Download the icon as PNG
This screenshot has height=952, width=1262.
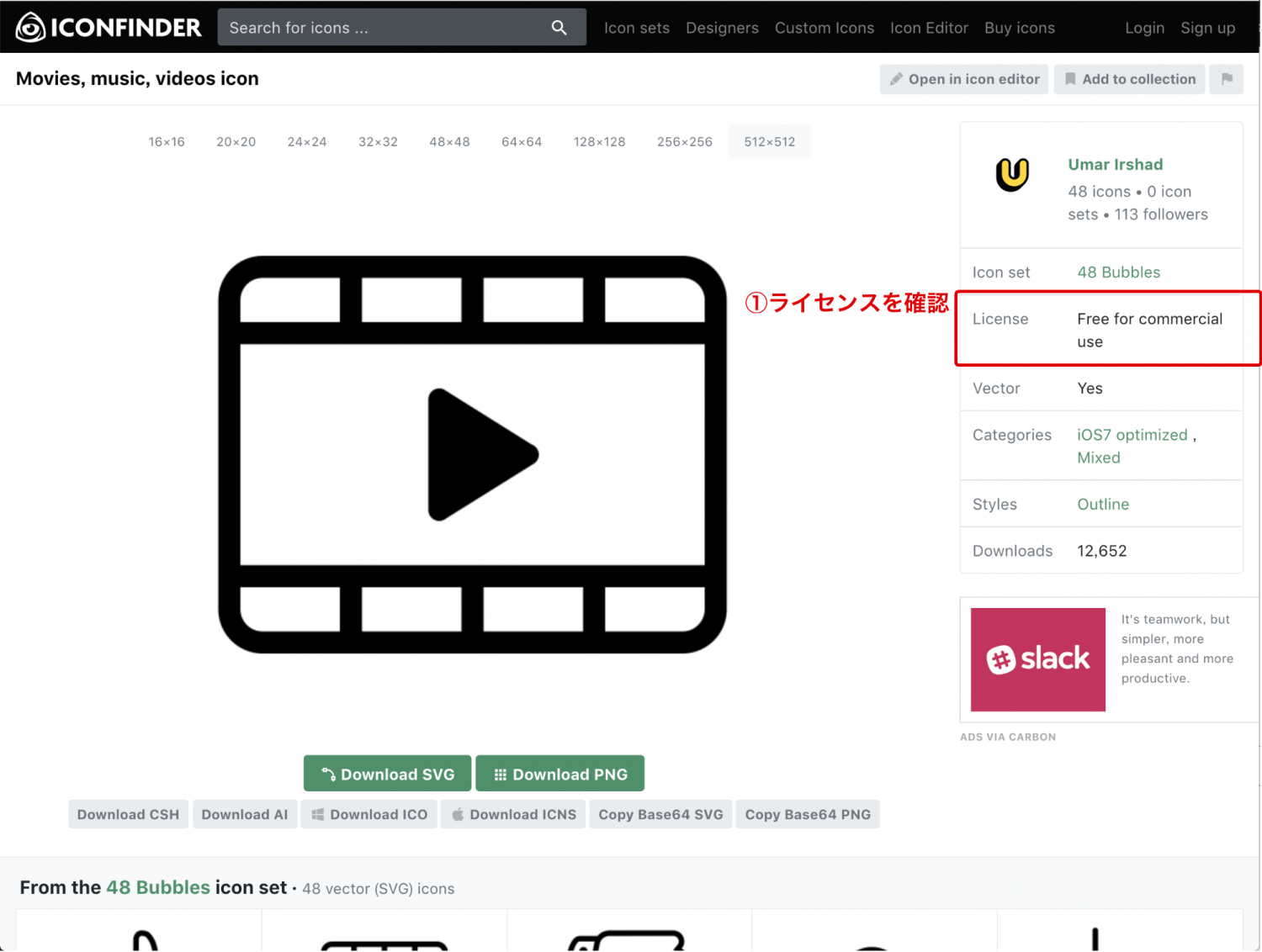pyautogui.click(x=560, y=774)
